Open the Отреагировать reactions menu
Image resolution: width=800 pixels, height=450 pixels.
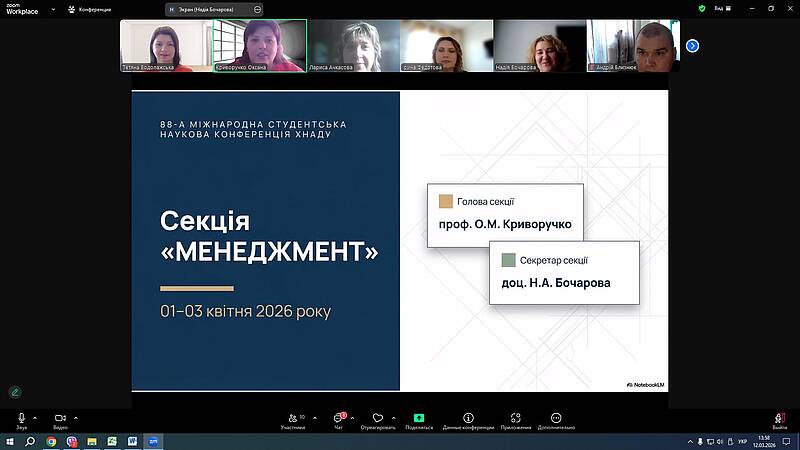click(377, 420)
